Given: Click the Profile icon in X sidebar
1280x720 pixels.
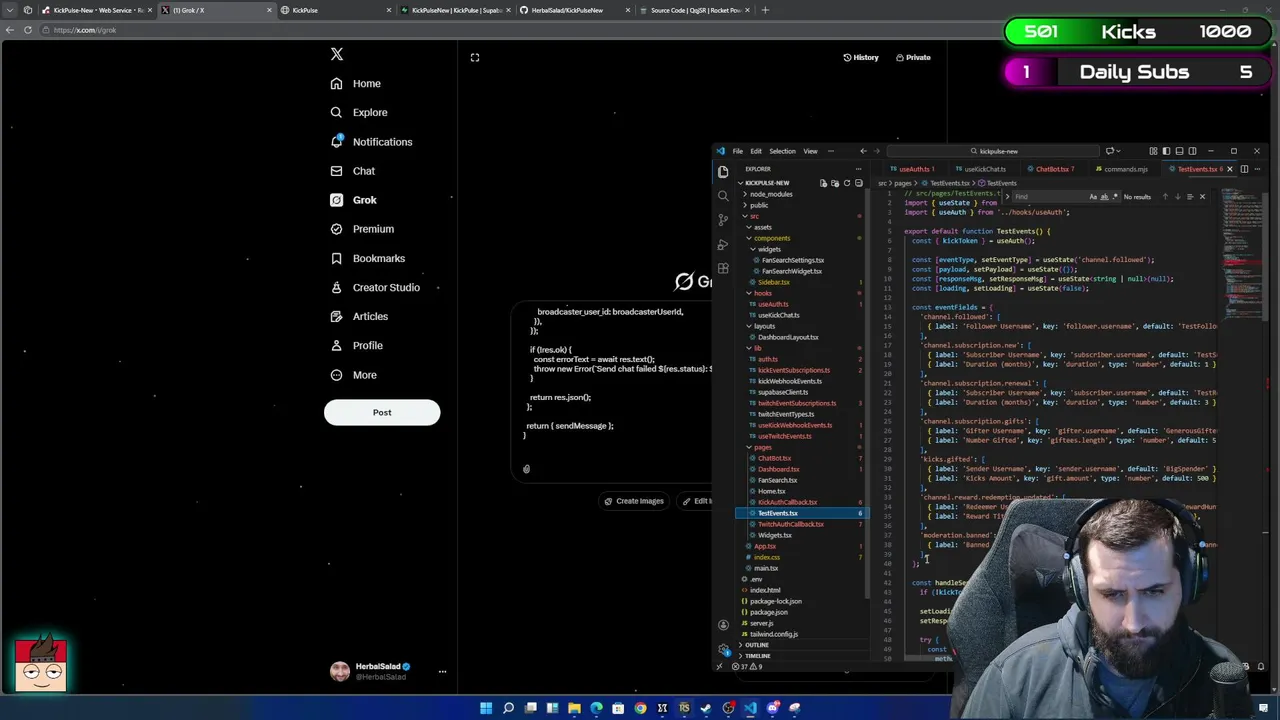Looking at the screenshot, I should tap(336, 345).
